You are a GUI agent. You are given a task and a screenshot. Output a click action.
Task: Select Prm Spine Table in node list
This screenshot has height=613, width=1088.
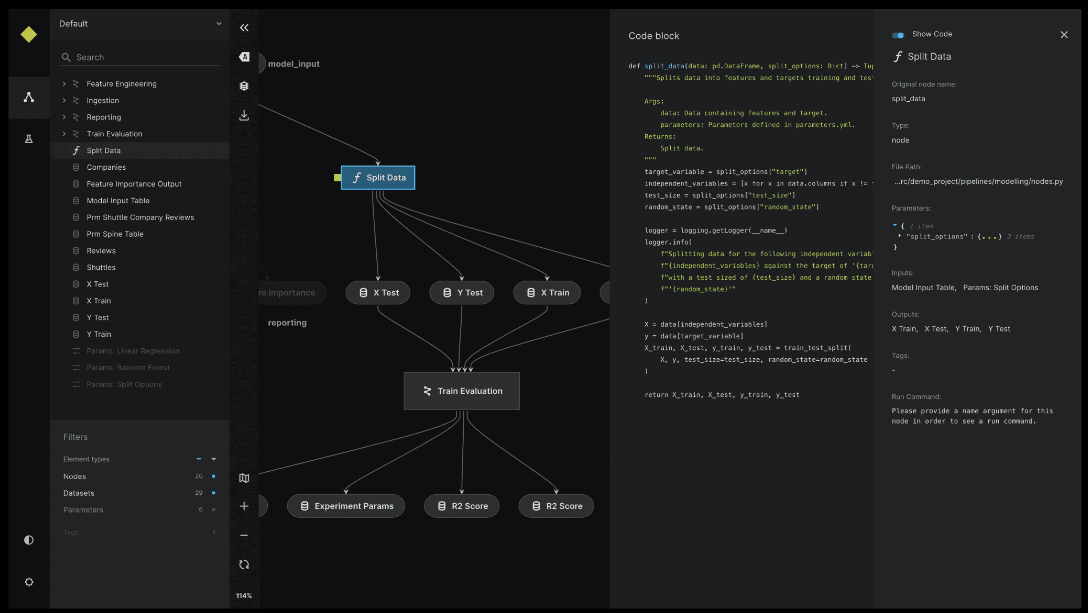114,234
